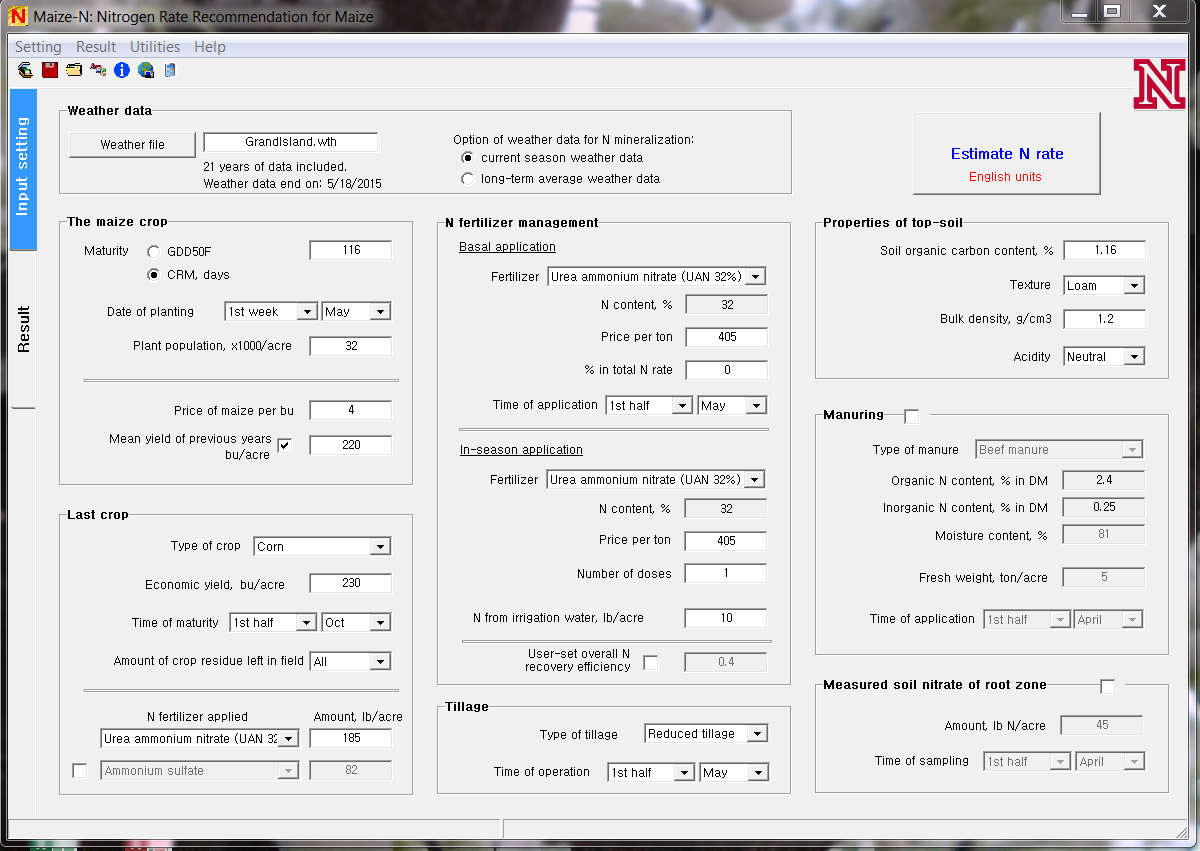Click the Estimate N rate button
The image size is (1200, 851).
1006,154
